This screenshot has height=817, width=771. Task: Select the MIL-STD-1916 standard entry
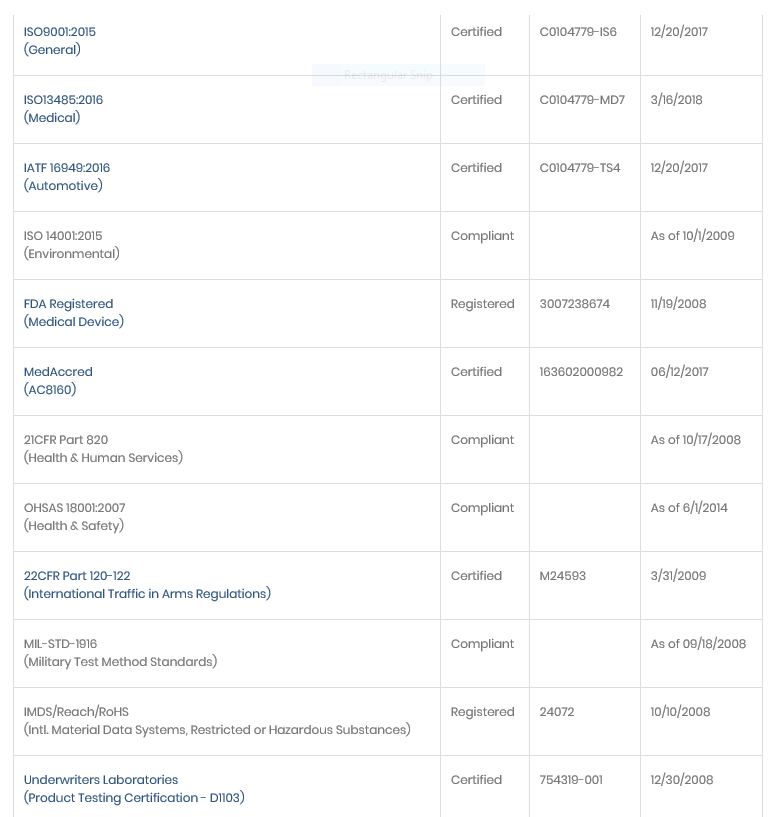[x=61, y=644]
